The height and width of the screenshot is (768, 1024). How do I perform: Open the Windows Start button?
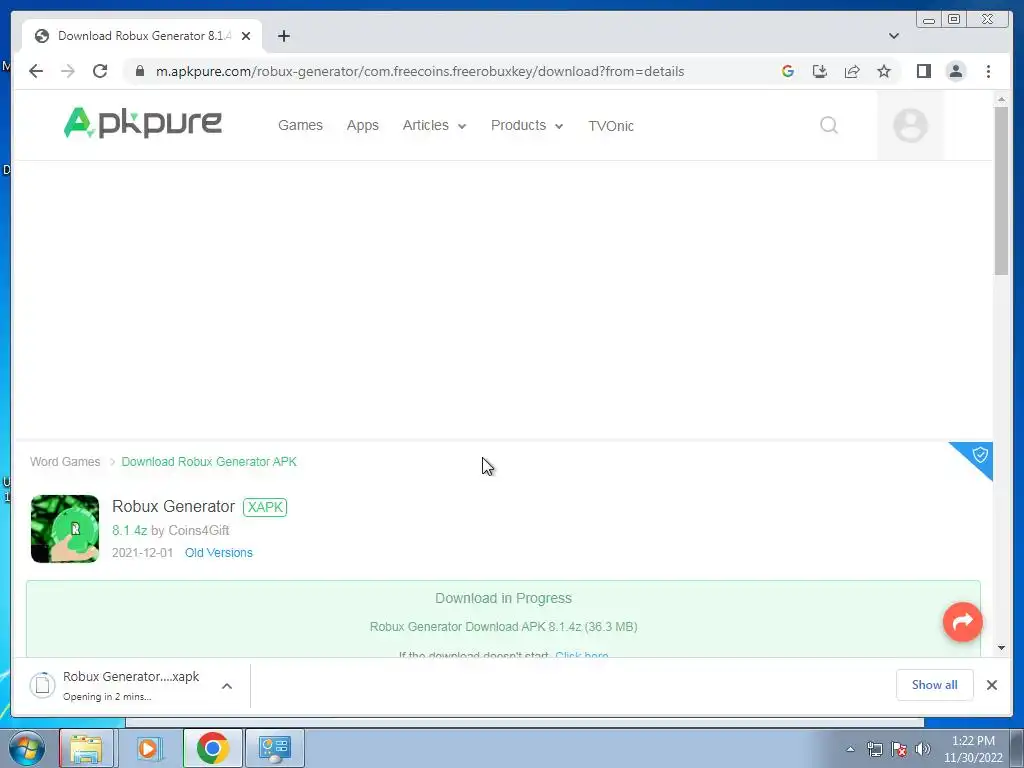click(26, 748)
